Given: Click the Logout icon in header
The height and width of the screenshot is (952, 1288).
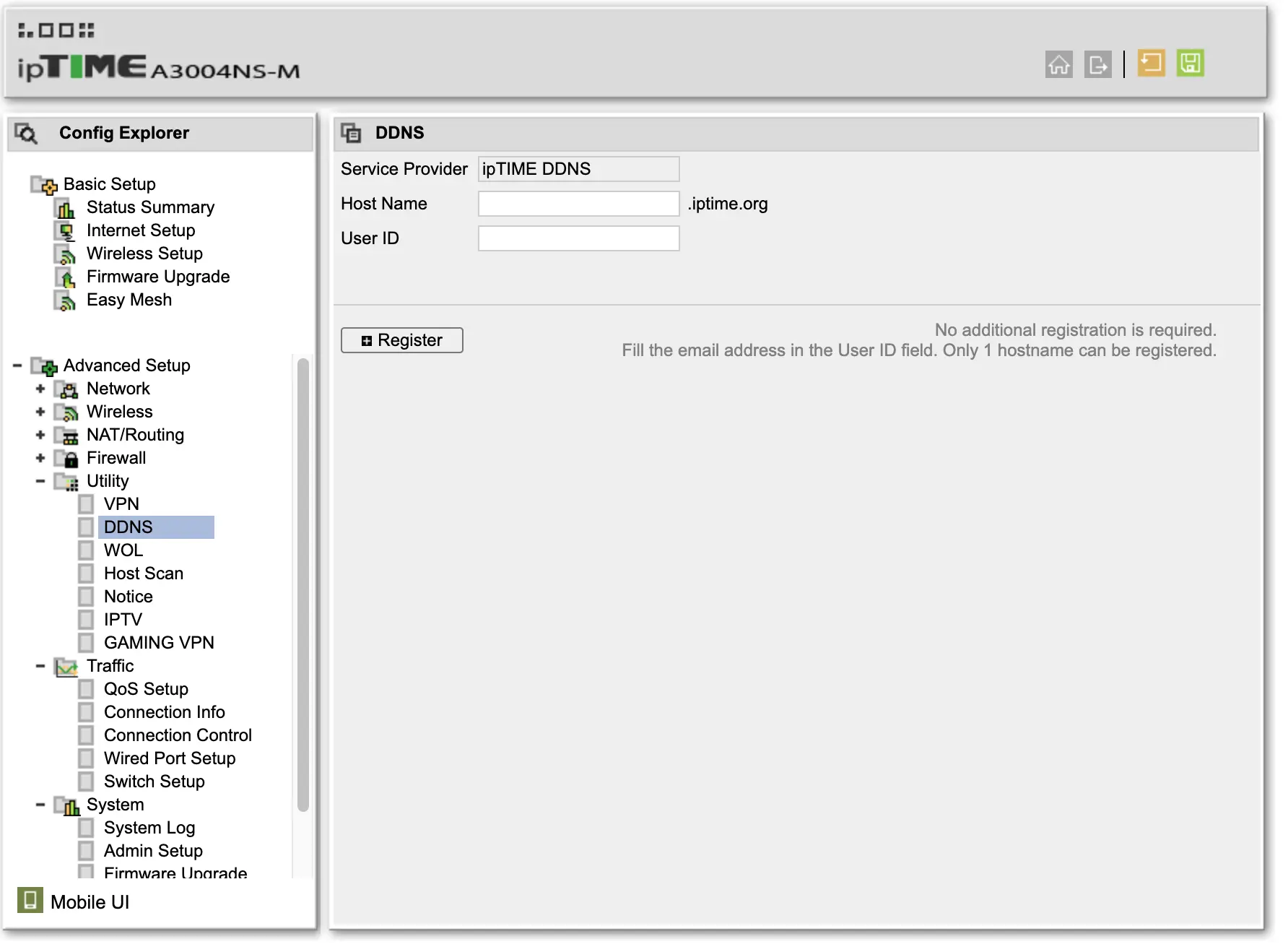Looking at the screenshot, I should 1097,64.
